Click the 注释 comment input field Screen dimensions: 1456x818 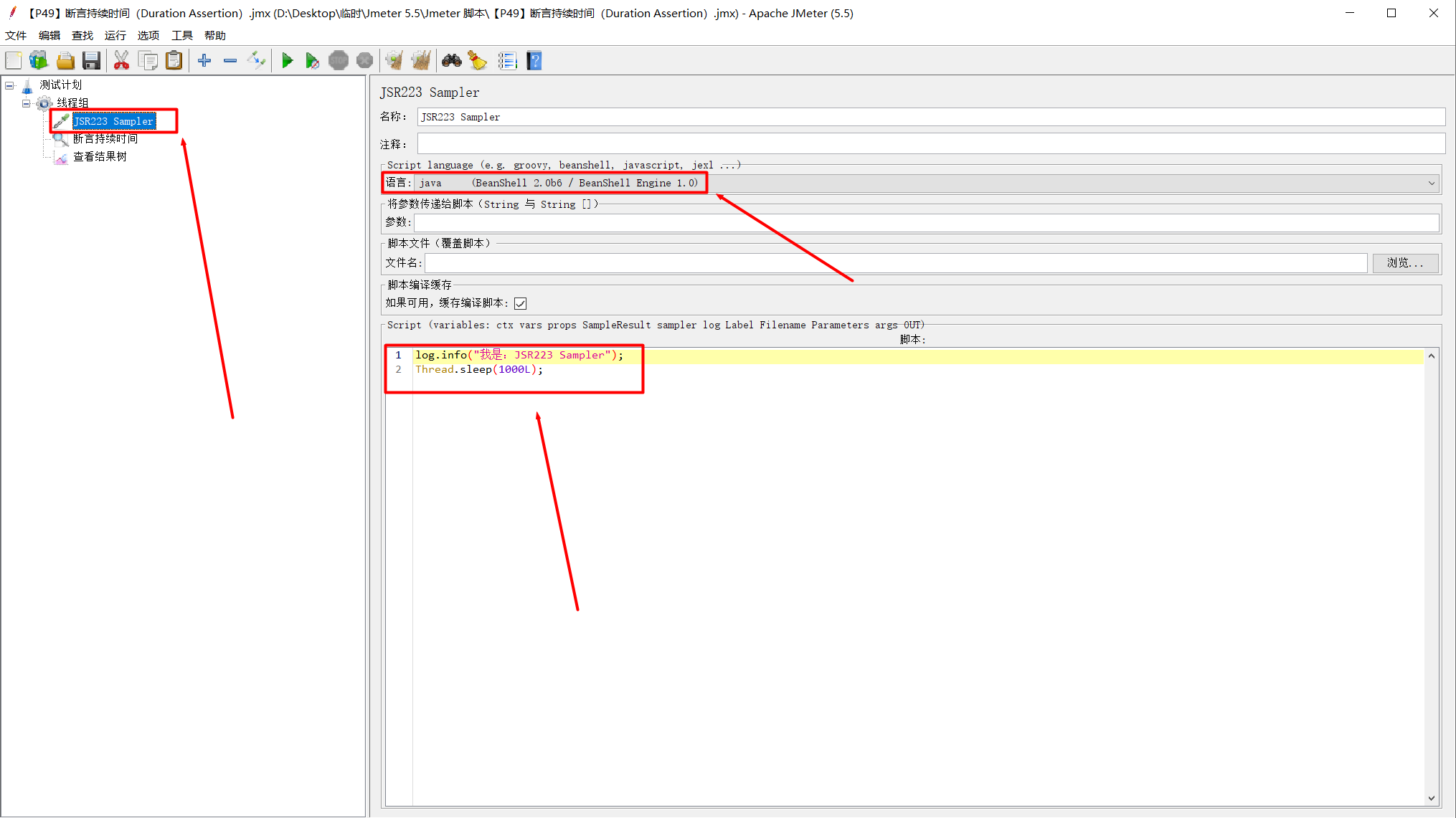[931, 143]
